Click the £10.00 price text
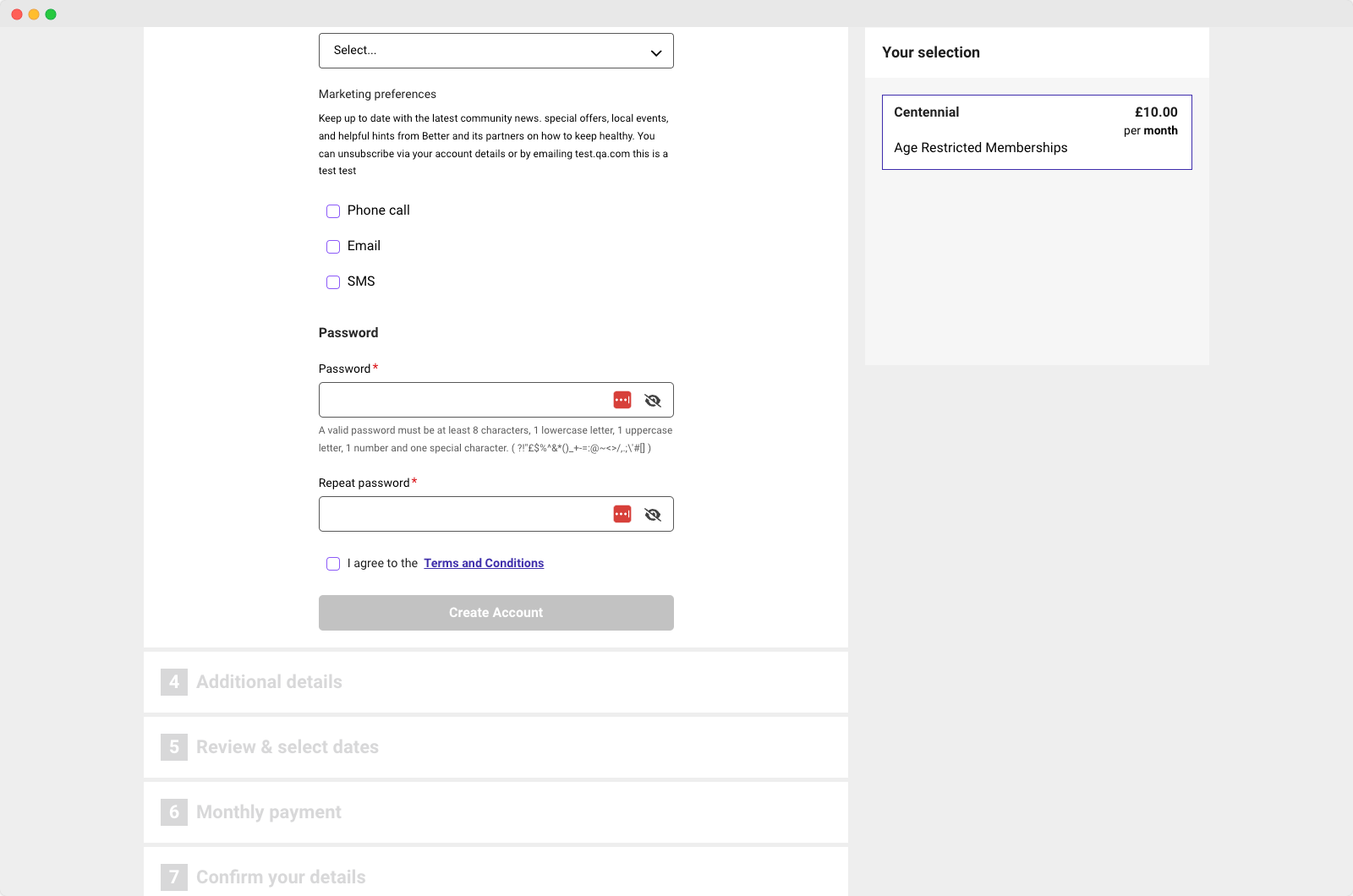This screenshot has height=896, width=1353. 1156,112
